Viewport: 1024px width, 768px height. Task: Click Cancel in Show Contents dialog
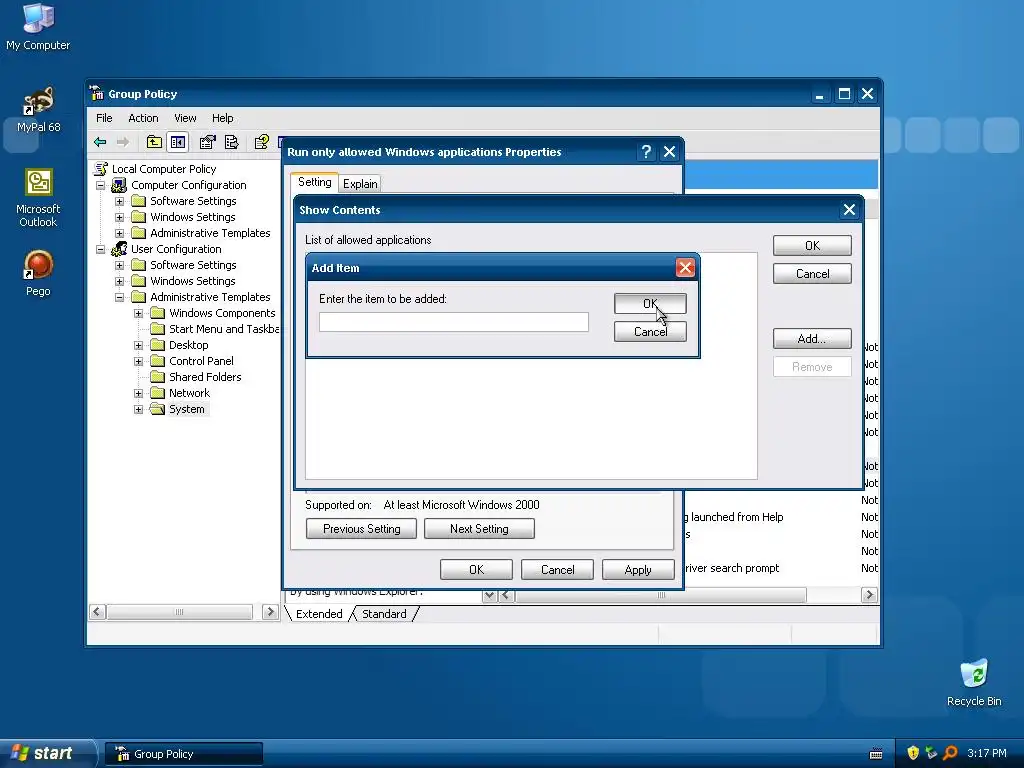(x=812, y=274)
